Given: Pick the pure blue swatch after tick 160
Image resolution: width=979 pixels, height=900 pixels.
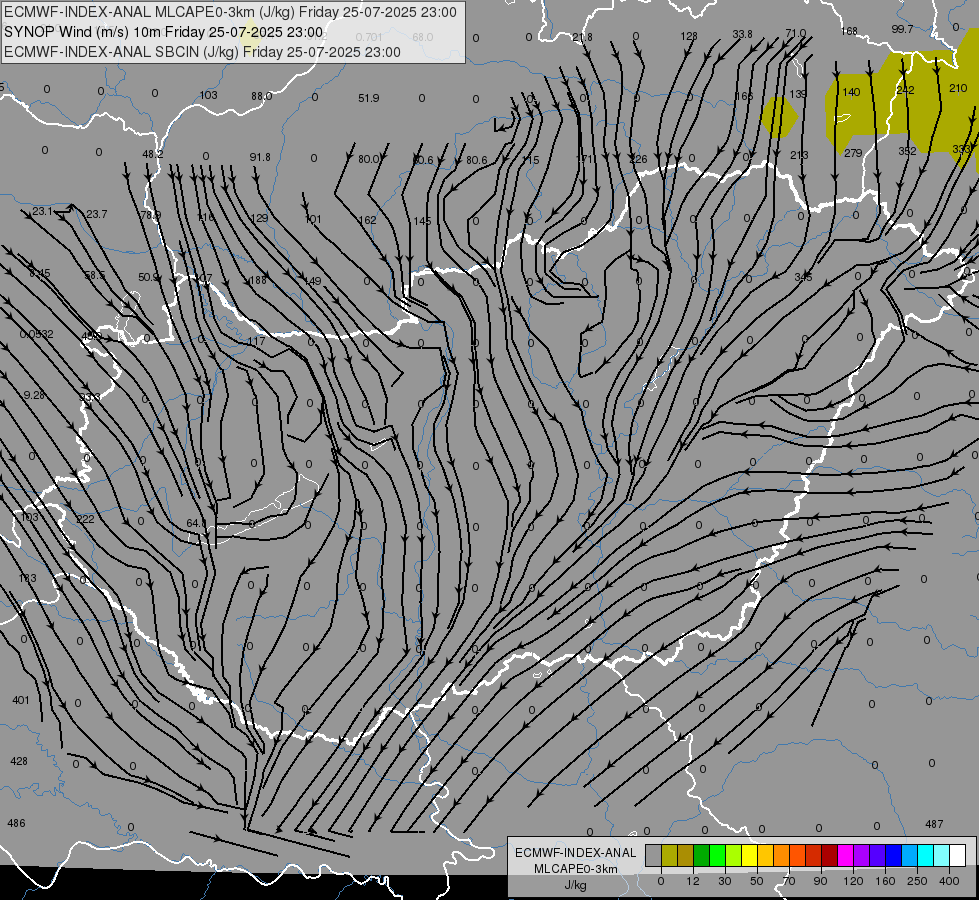Looking at the screenshot, I should pyautogui.click(x=893, y=855).
